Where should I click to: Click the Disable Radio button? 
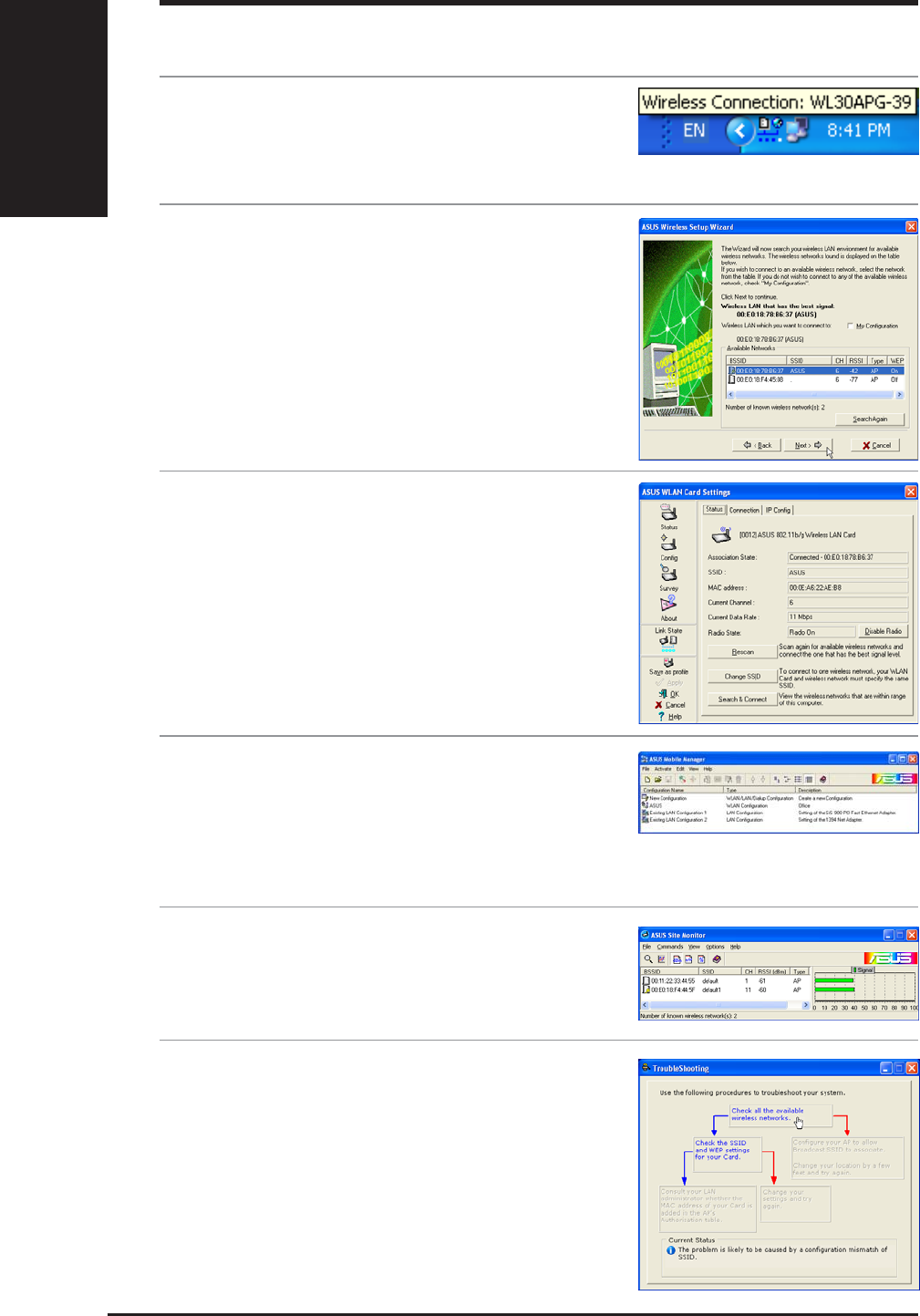883,631
